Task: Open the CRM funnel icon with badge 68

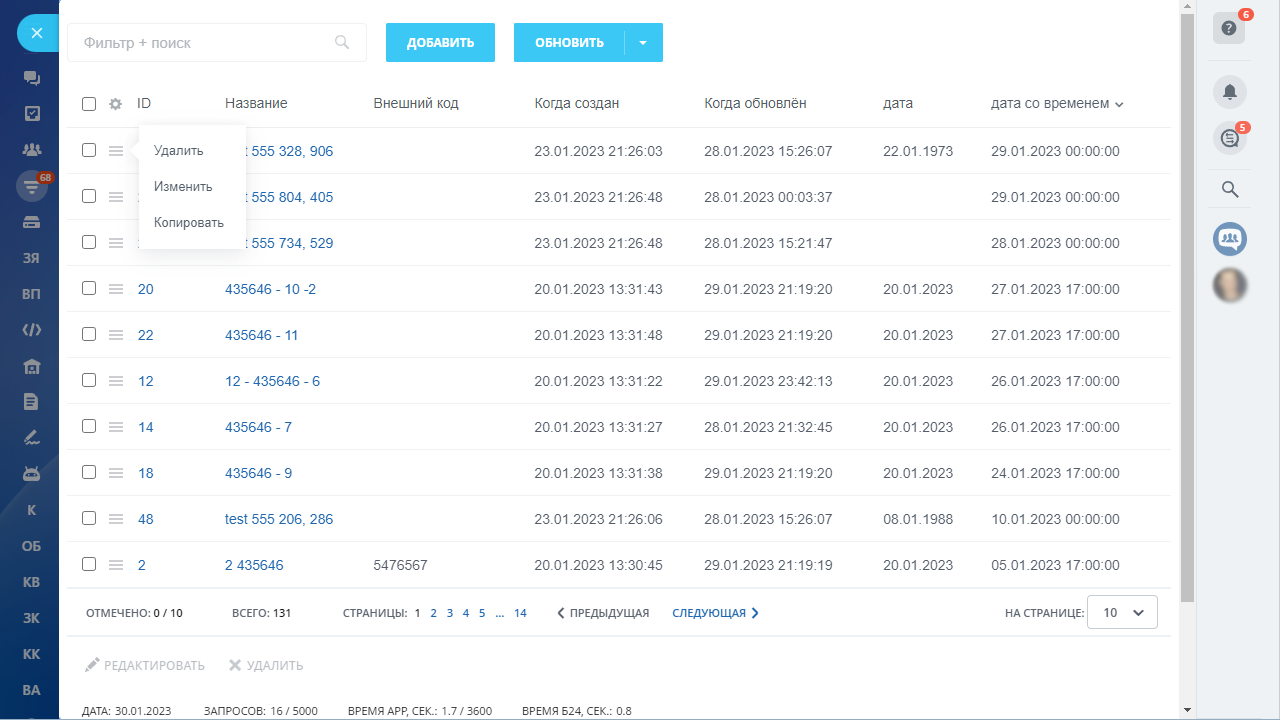Action: tap(31, 185)
